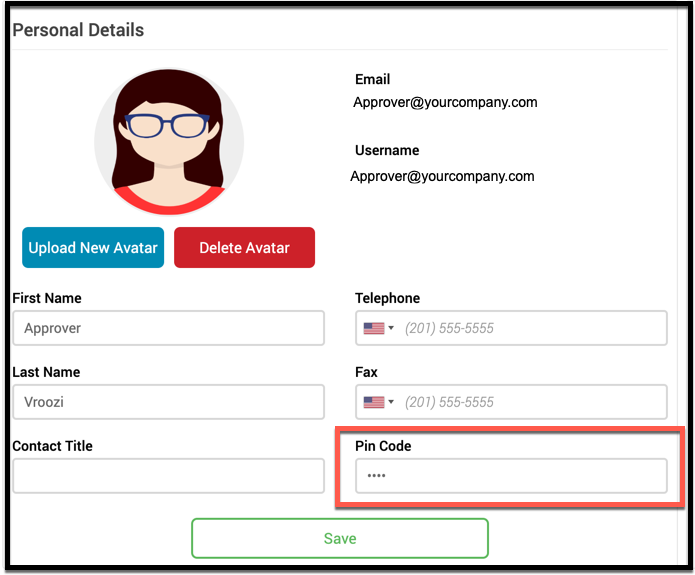Click the Email address value text

tap(445, 102)
